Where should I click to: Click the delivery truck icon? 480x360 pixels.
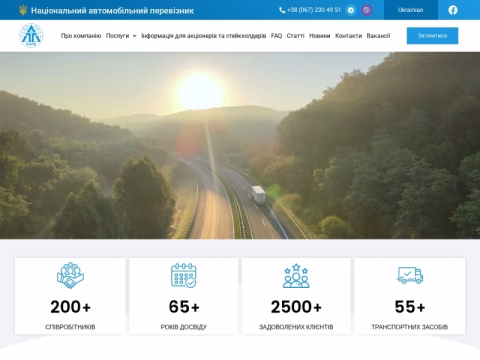pyautogui.click(x=410, y=275)
